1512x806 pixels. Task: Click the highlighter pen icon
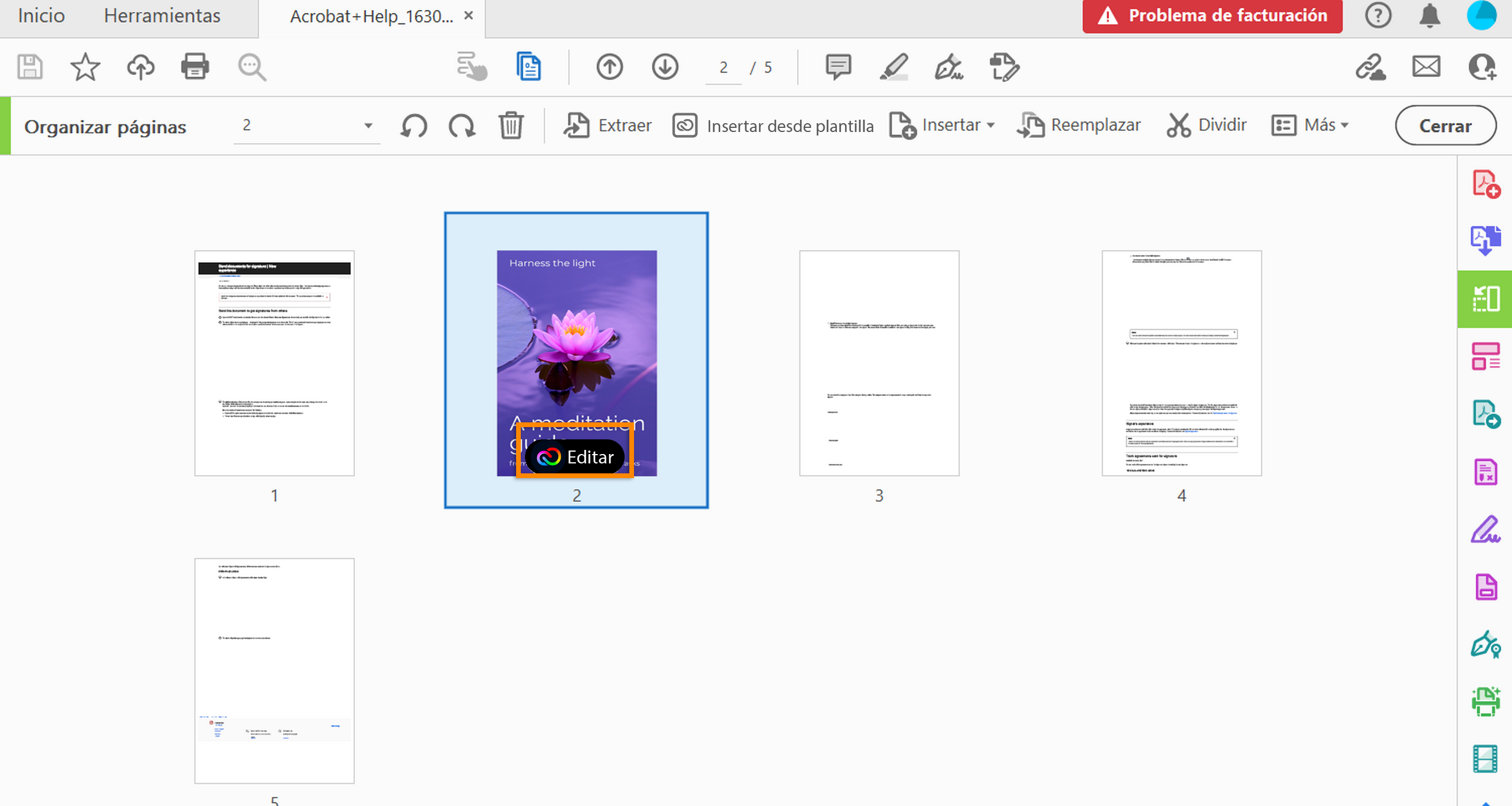click(x=893, y=66)
